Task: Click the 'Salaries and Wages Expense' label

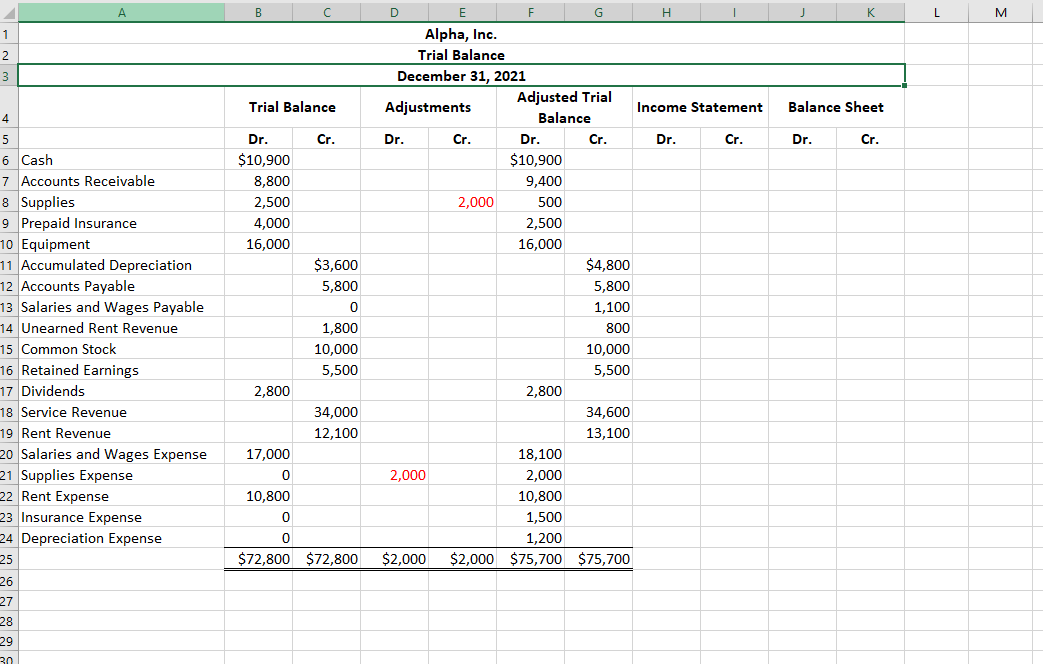Action: [114, 454]
